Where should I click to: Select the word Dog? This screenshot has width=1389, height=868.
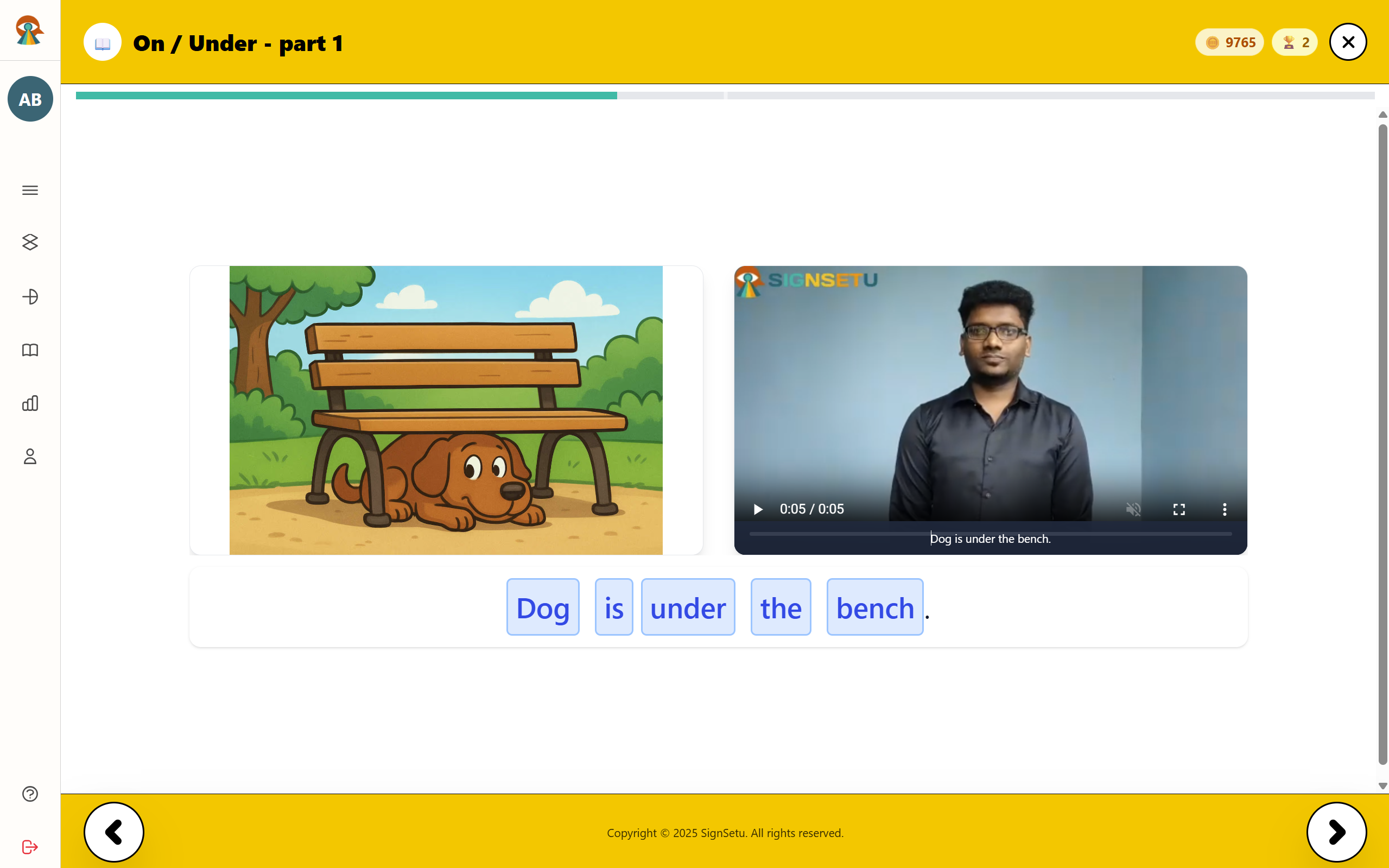point(542,607)
